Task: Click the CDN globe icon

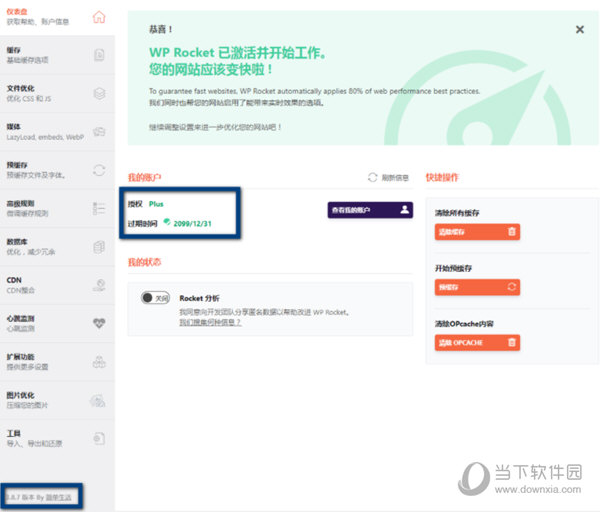Action: click(x=99, y=285)
